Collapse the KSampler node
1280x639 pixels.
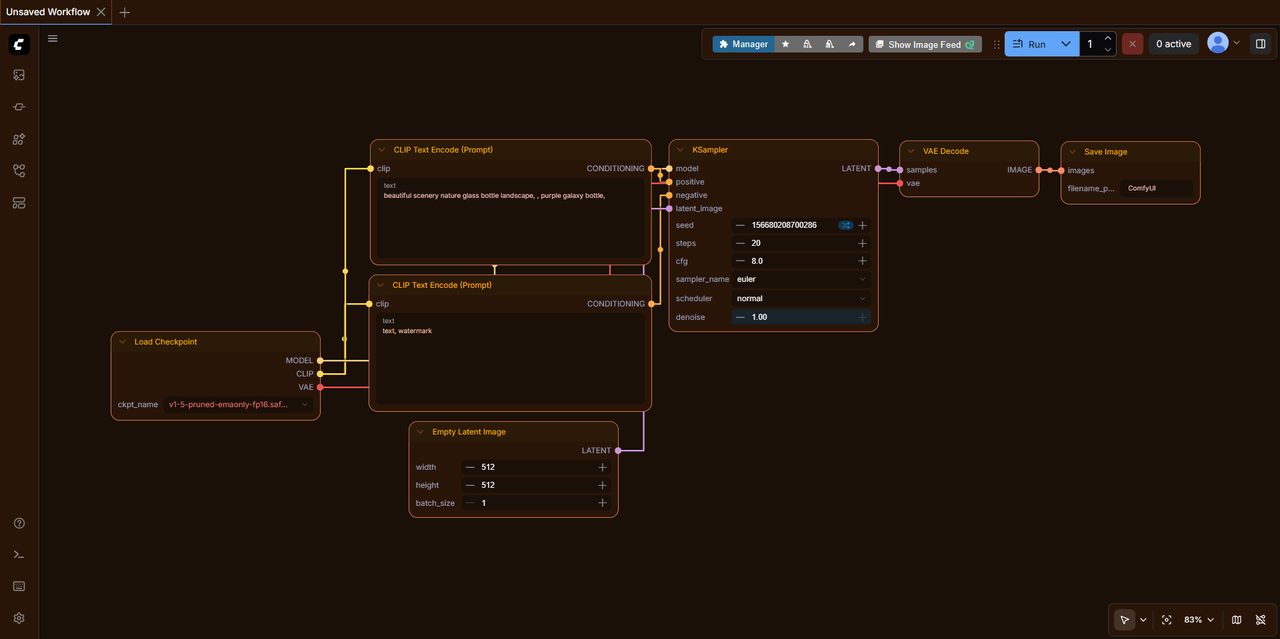coord(680,150)
